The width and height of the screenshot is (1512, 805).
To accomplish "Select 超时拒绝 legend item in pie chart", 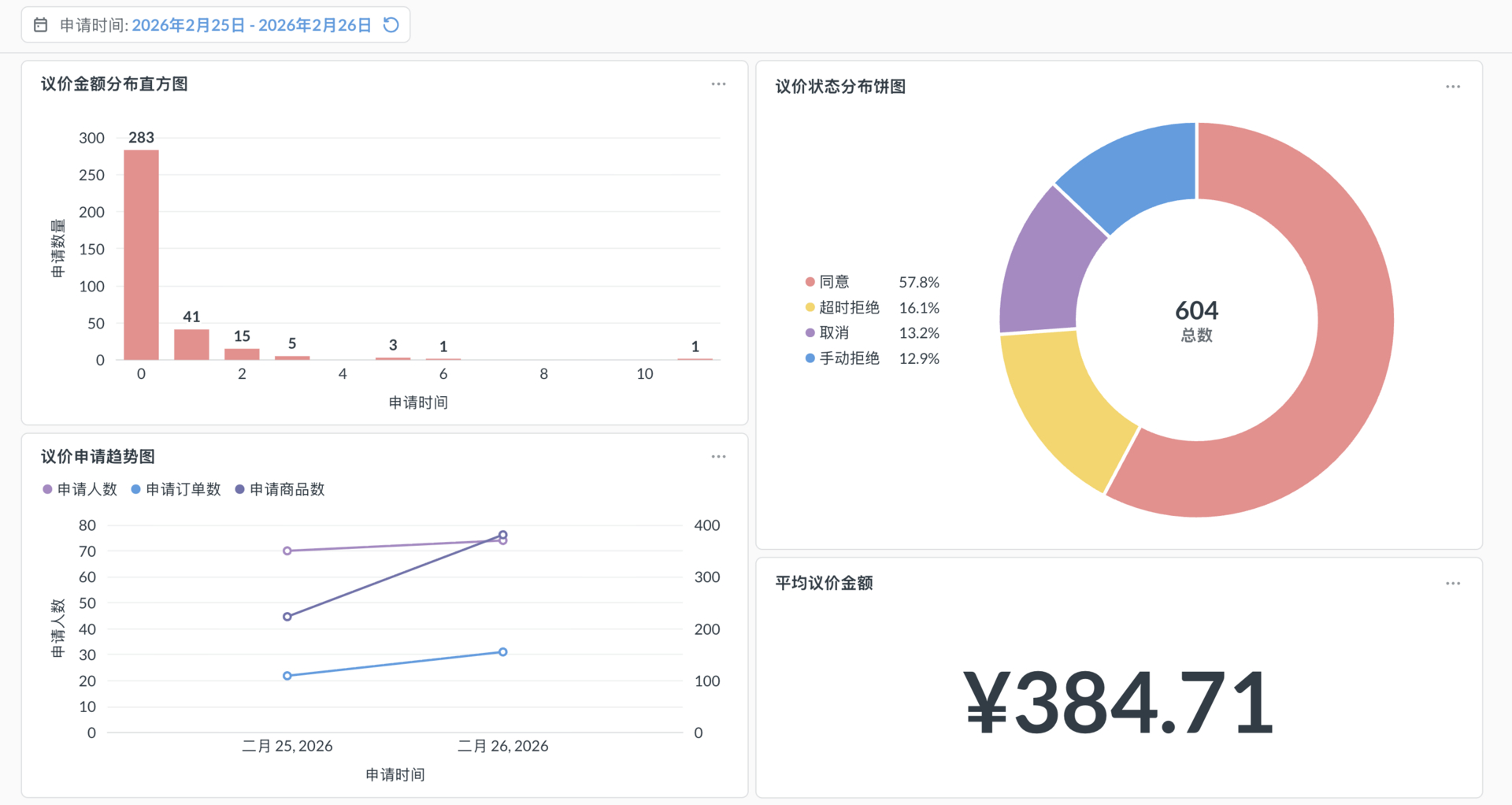I will [848, 307].
